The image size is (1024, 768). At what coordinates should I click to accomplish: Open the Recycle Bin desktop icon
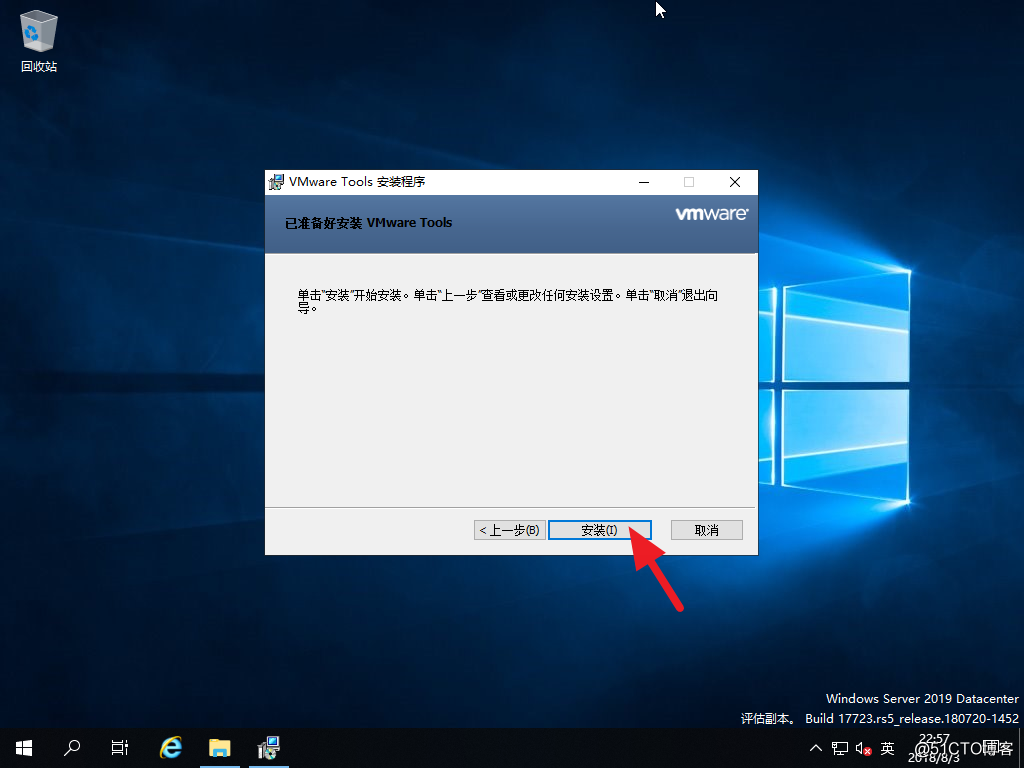pyautogui.click(x=39, y=41)
